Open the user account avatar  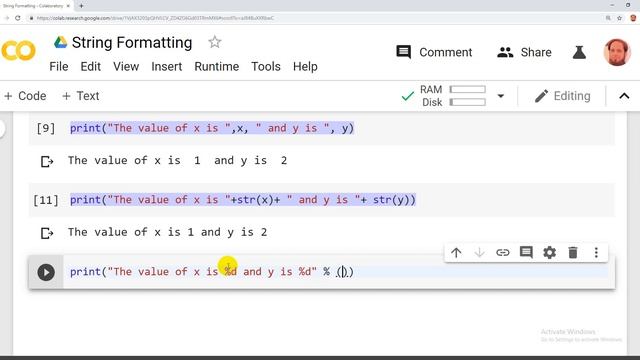pos(617,52)
